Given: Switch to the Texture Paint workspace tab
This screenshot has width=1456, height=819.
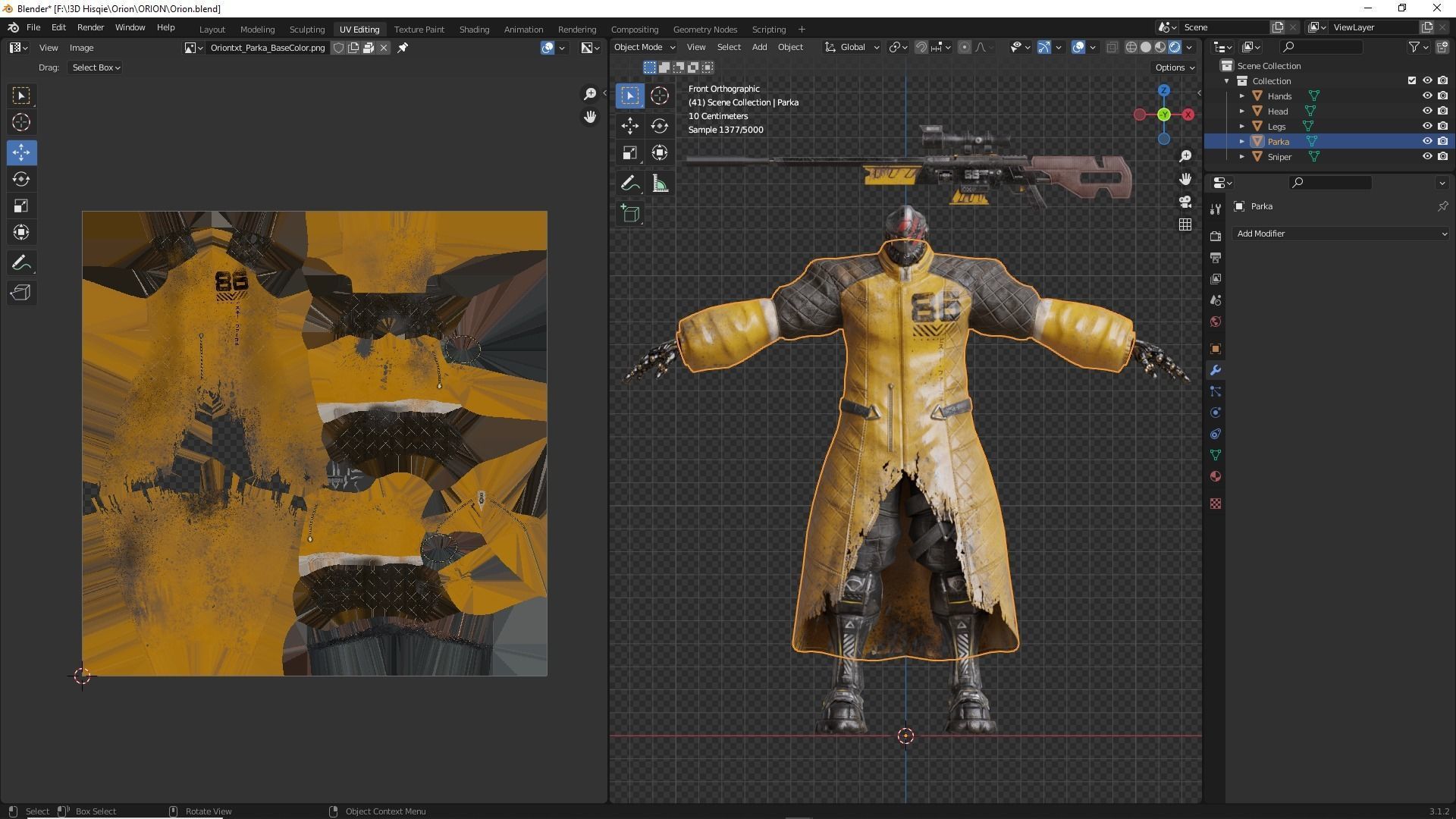Looking at the screenshot, I should click(419, 30).
